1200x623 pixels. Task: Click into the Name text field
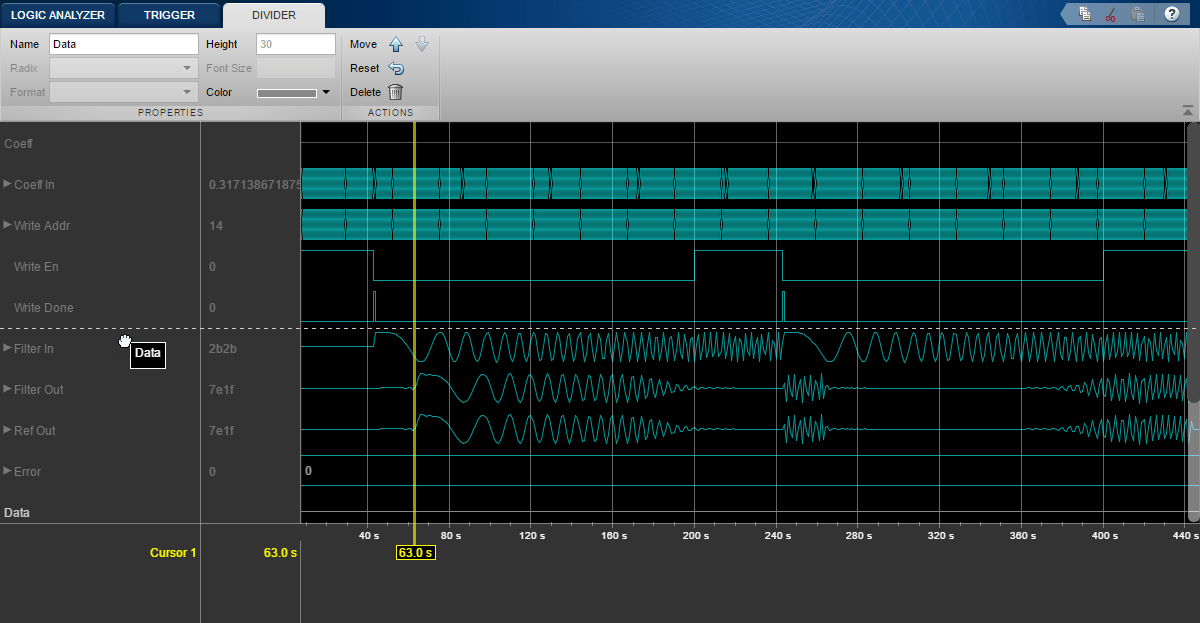click(123, 44)
